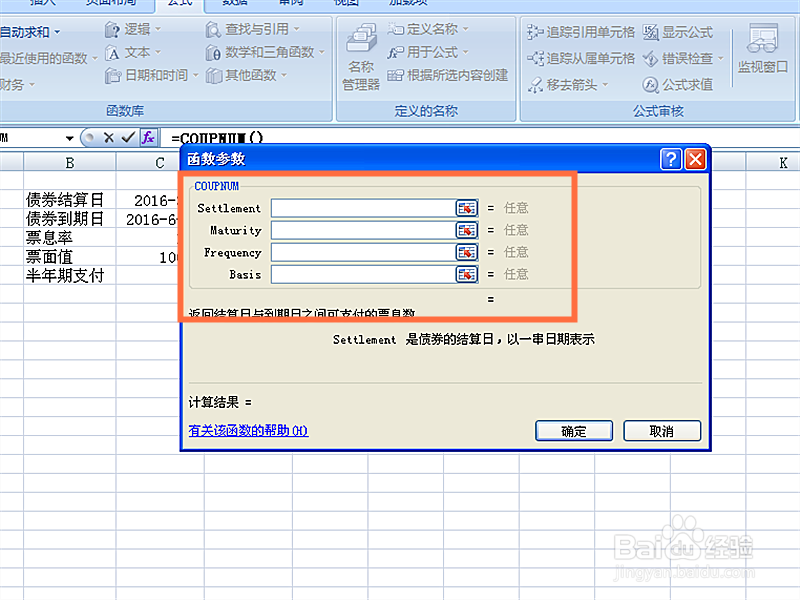Click the Frequency input field
Screen dimensions: 800x600
coord(363,252)
